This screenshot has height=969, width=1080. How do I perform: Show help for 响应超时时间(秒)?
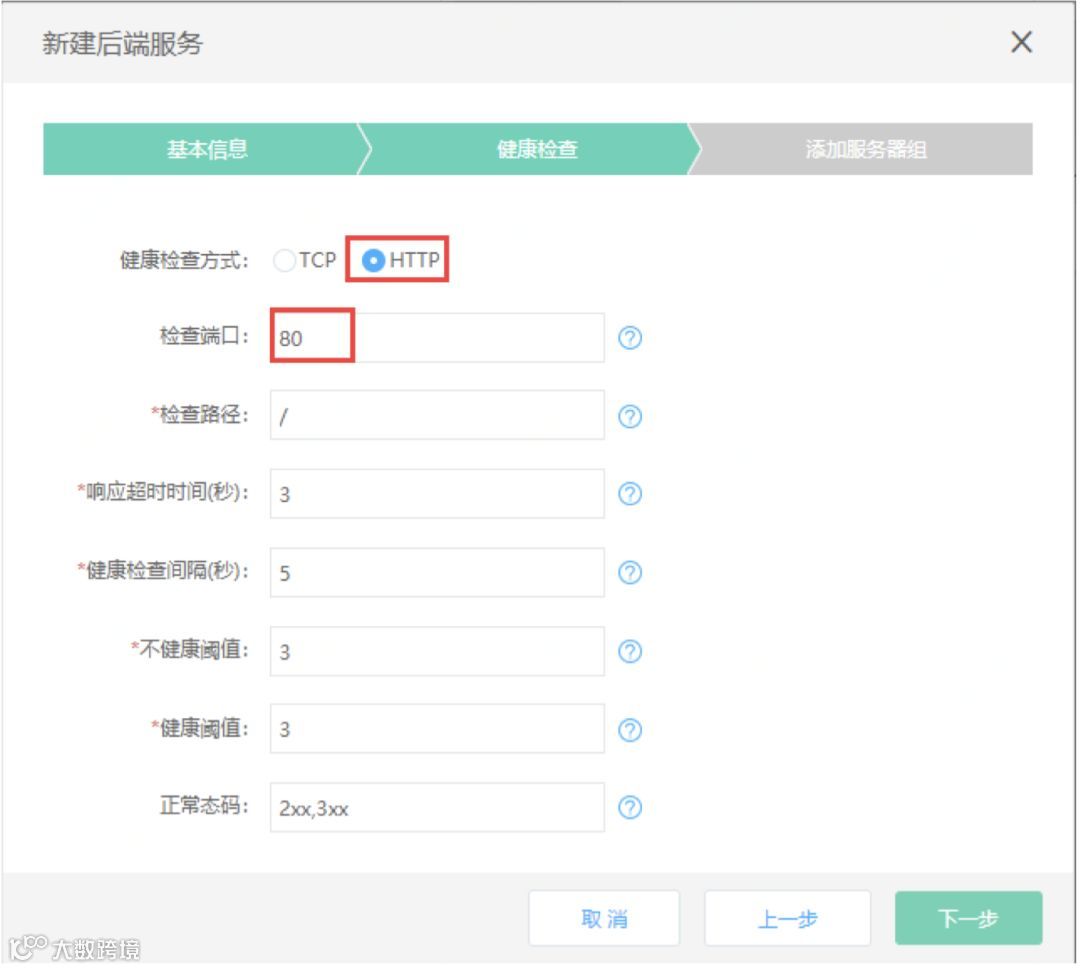click(x=630, y=494)
